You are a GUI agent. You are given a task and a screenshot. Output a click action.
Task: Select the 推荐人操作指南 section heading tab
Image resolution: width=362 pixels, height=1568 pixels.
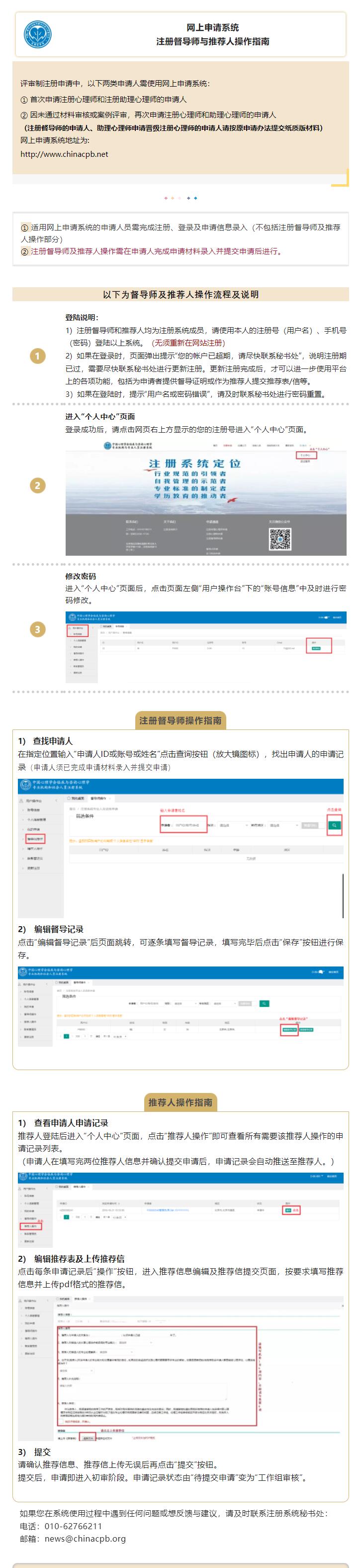181,1102
